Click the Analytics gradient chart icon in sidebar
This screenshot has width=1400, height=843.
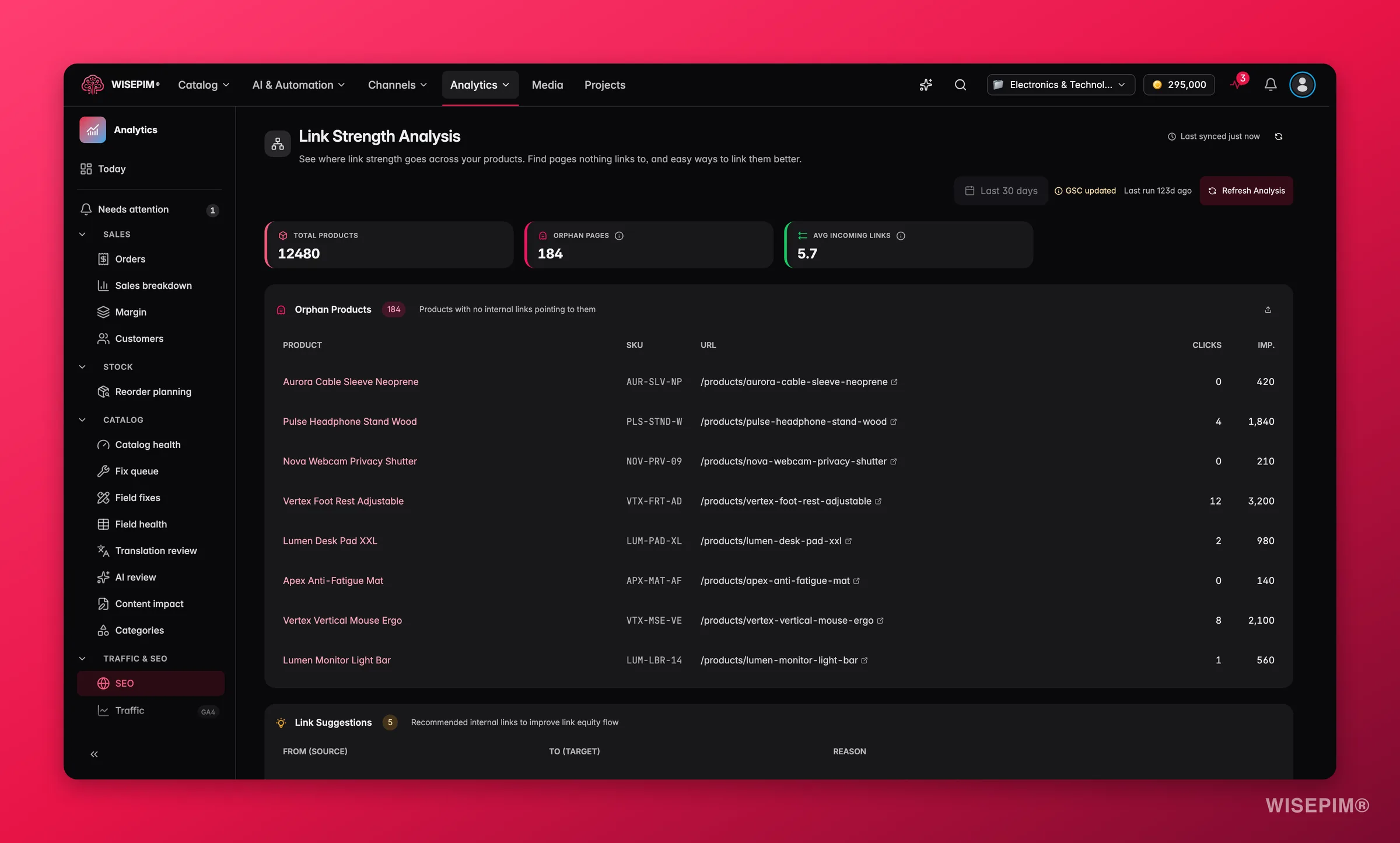pos(93,130)
